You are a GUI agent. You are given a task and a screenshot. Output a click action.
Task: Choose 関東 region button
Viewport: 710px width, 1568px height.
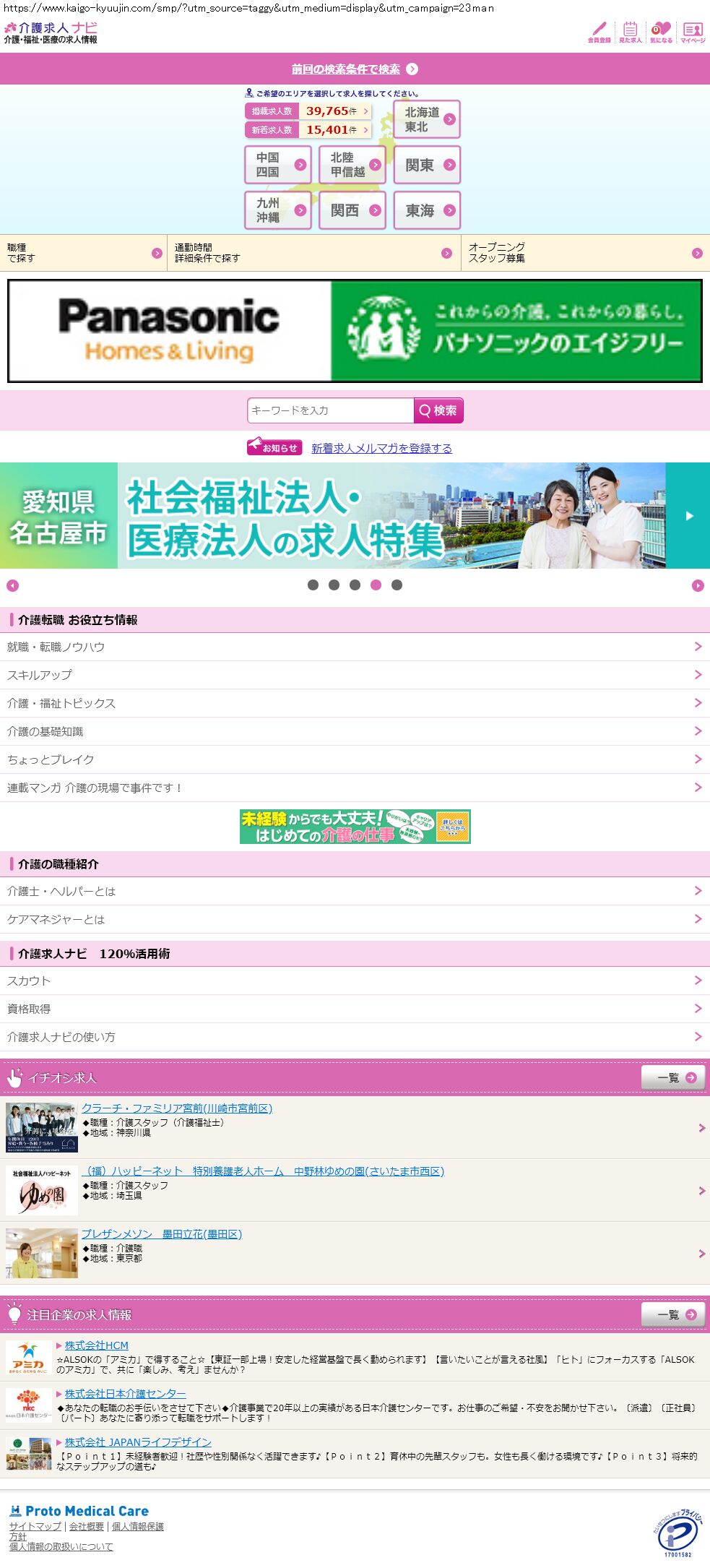coord(427,165)
